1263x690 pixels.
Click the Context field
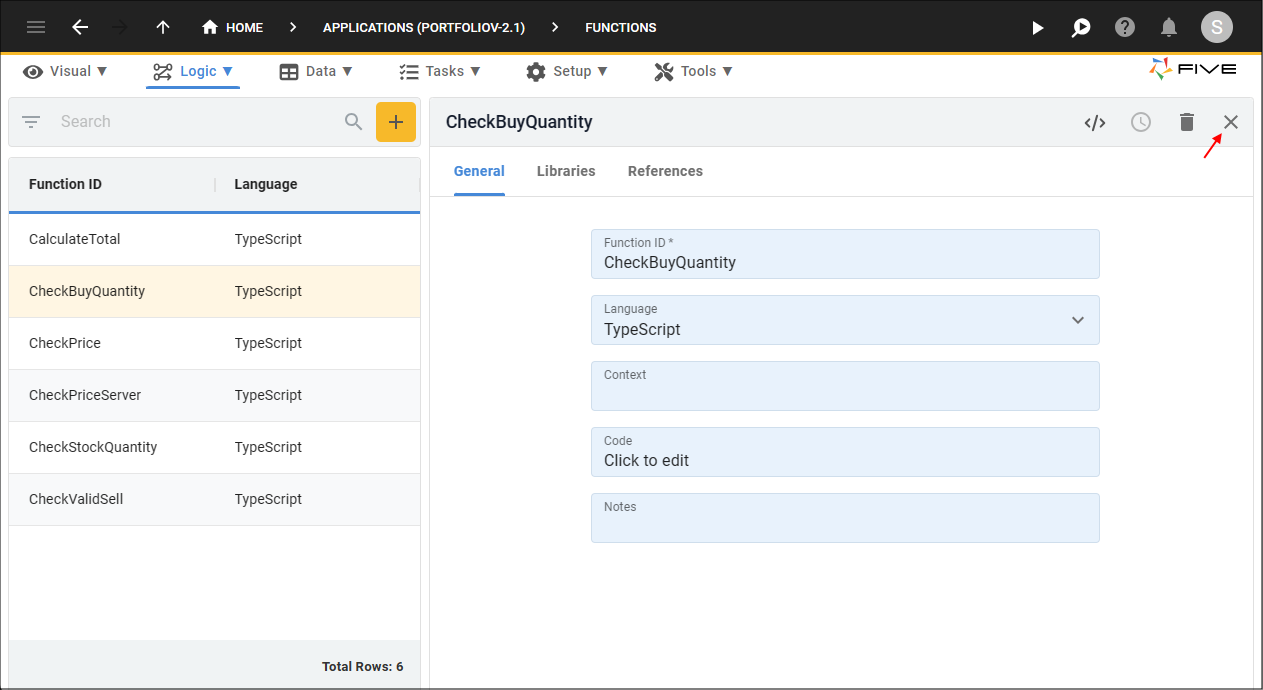[845, 386]
